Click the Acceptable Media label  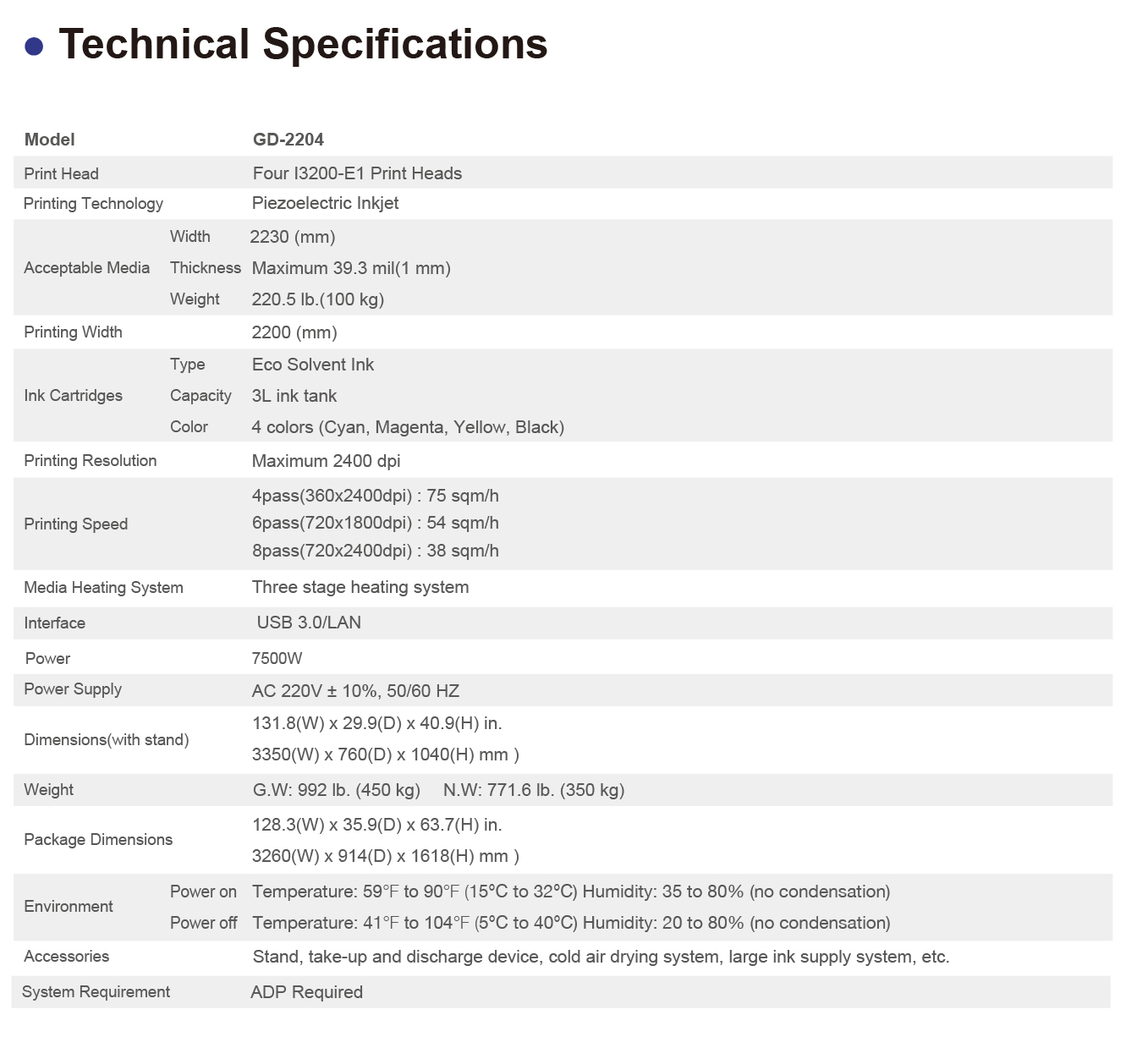click(86, 268)
